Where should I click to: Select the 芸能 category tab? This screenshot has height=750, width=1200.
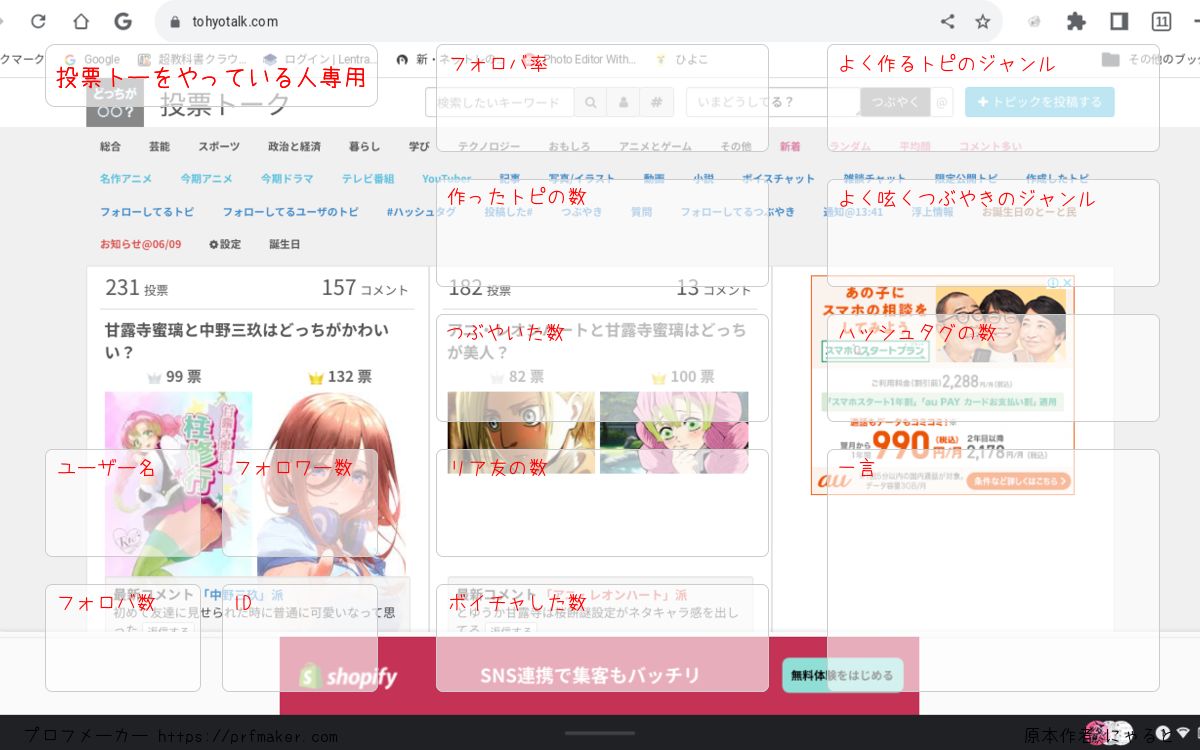(x=159, y=146)
